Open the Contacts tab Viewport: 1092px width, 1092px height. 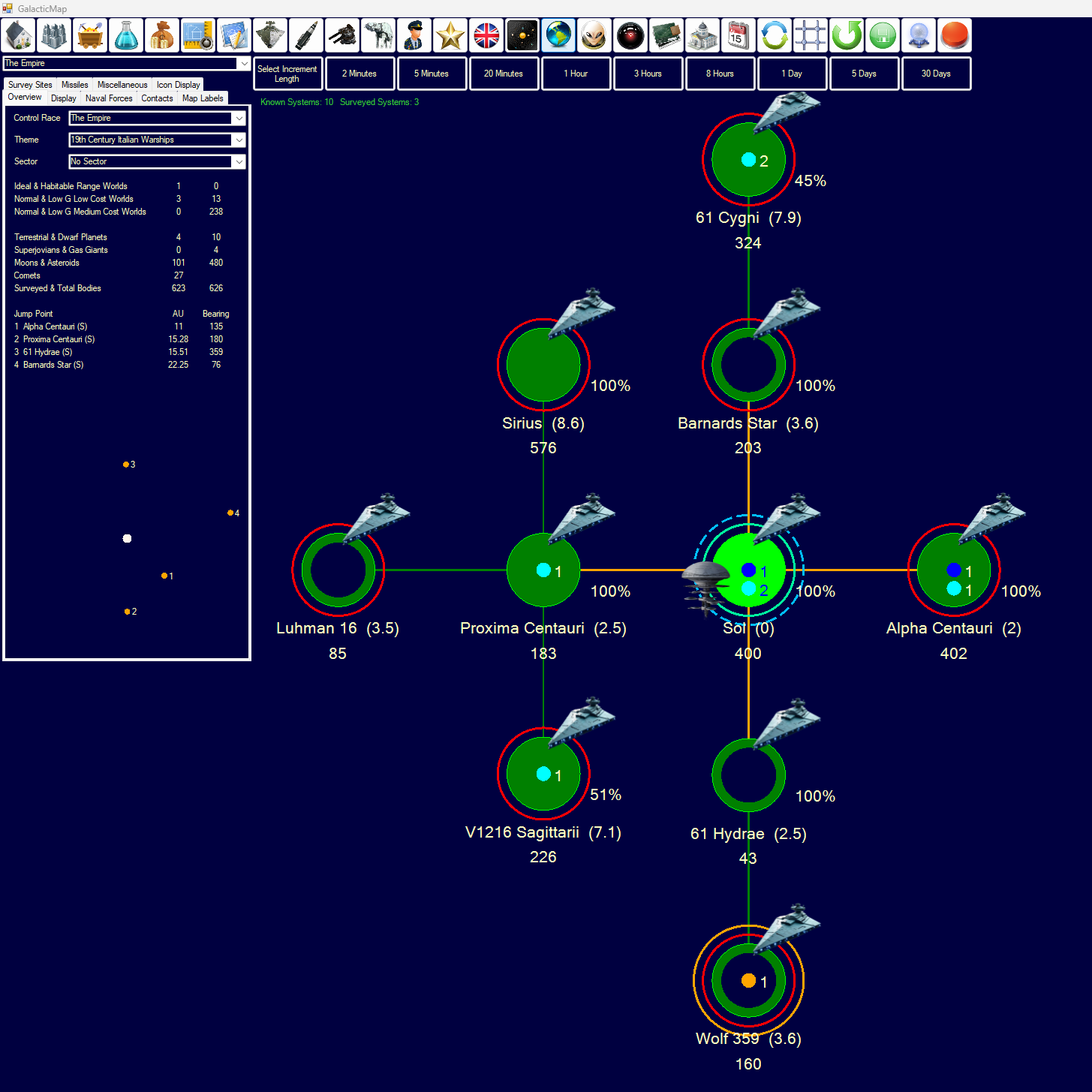click(158, 98)
